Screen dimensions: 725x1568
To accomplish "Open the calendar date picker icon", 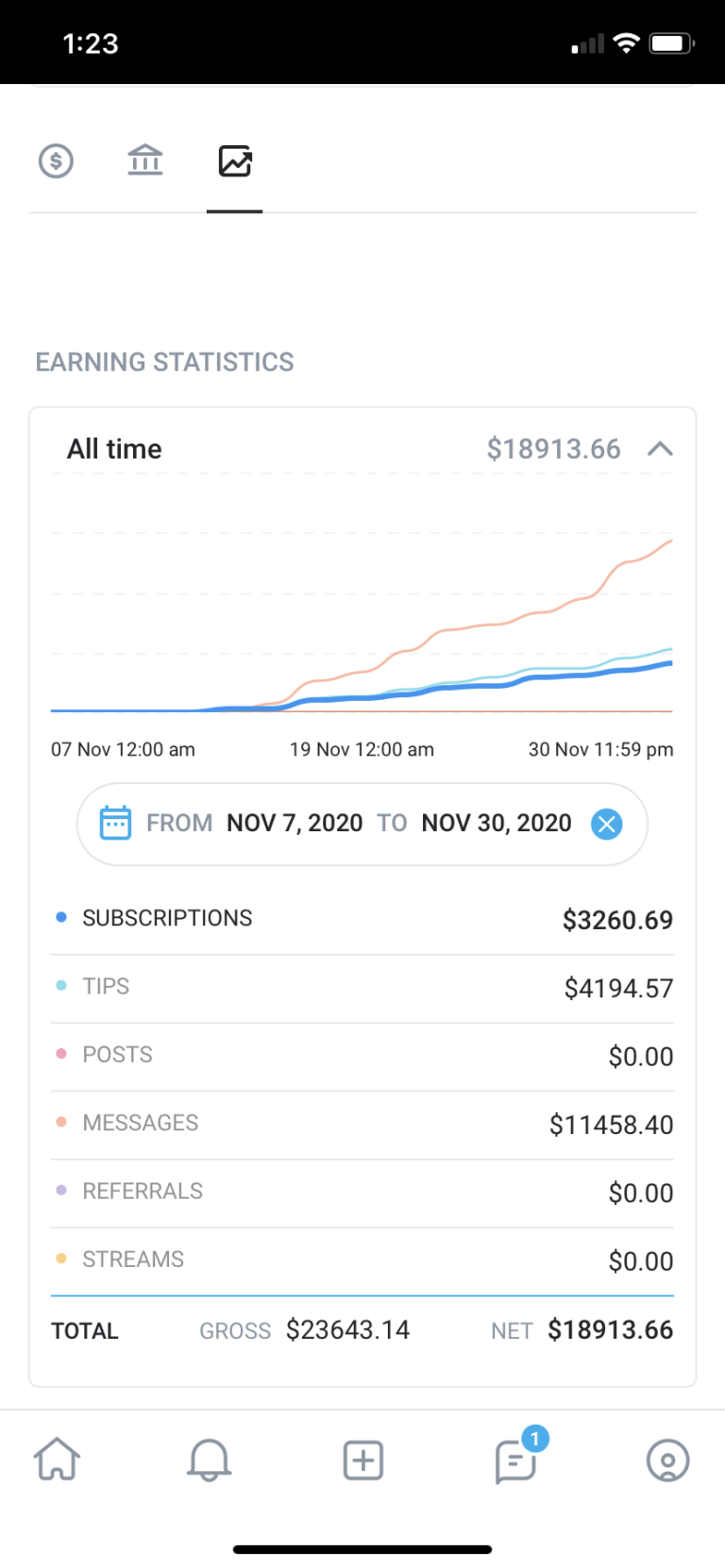I will (115, 824).
